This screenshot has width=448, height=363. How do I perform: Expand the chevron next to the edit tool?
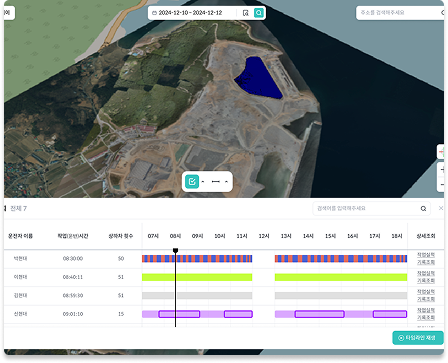[203, 182]
